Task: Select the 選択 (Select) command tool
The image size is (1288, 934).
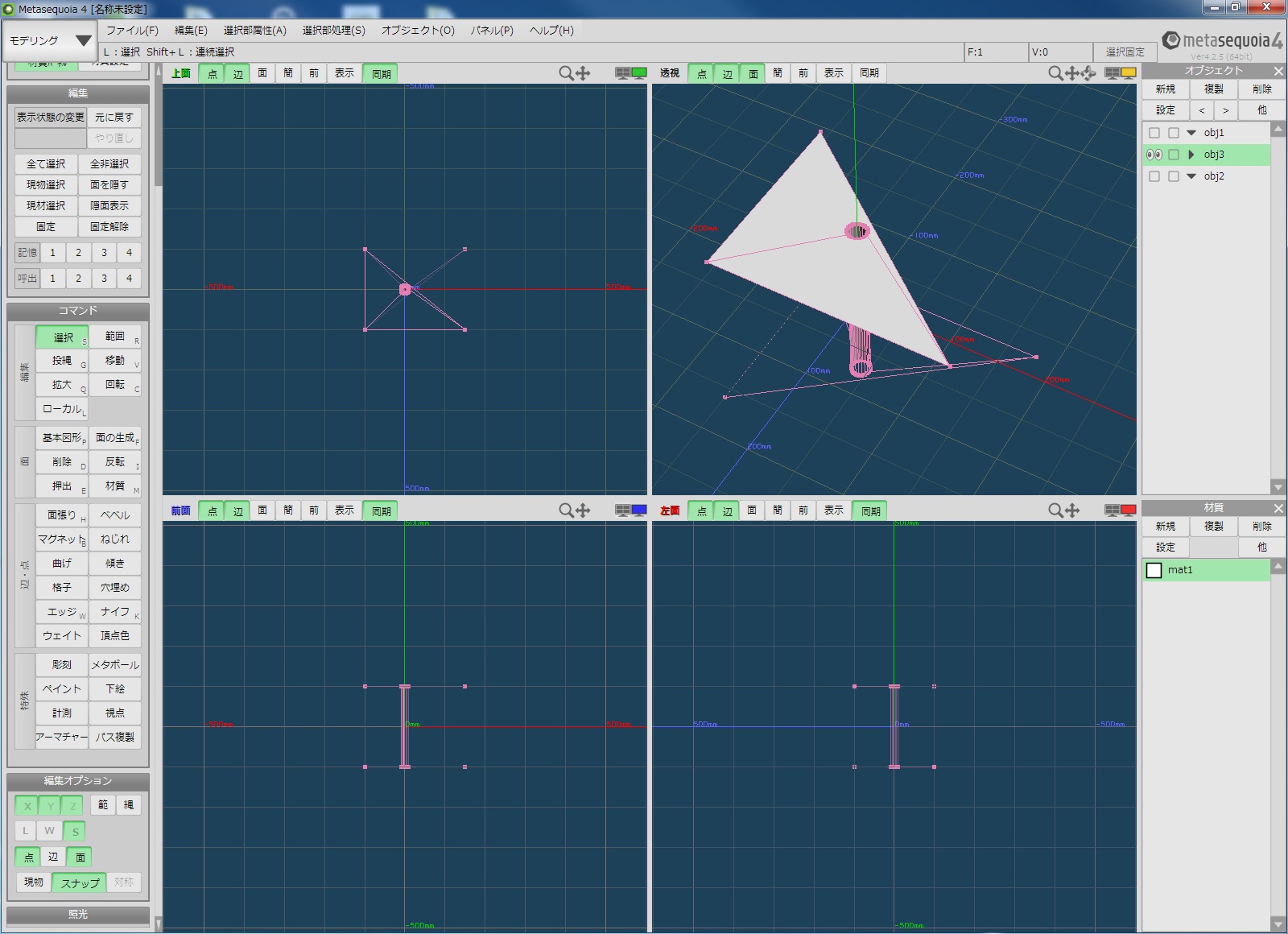Action: pyautogui.click(x=62, y=337)
